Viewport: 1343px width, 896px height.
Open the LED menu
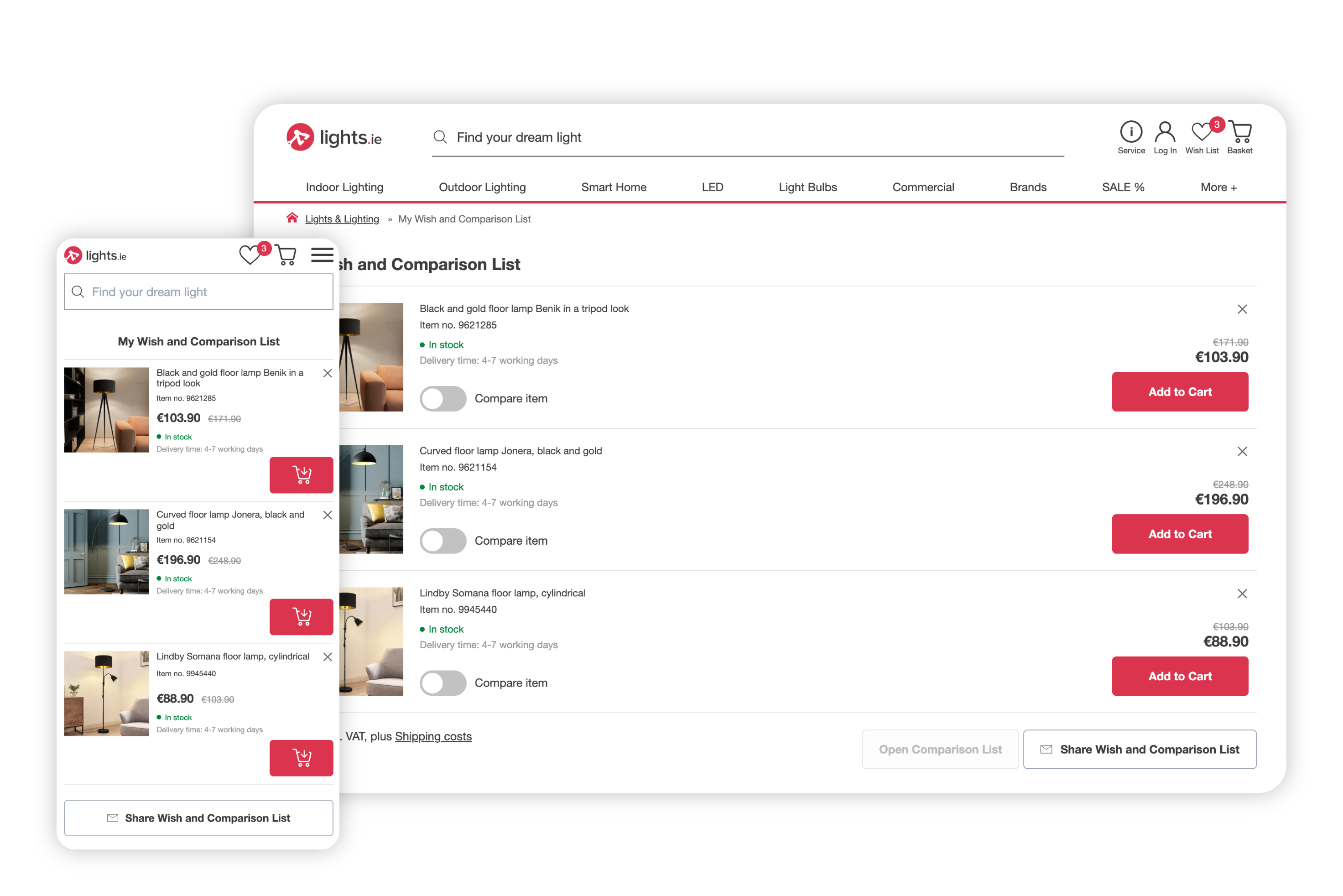713,188
